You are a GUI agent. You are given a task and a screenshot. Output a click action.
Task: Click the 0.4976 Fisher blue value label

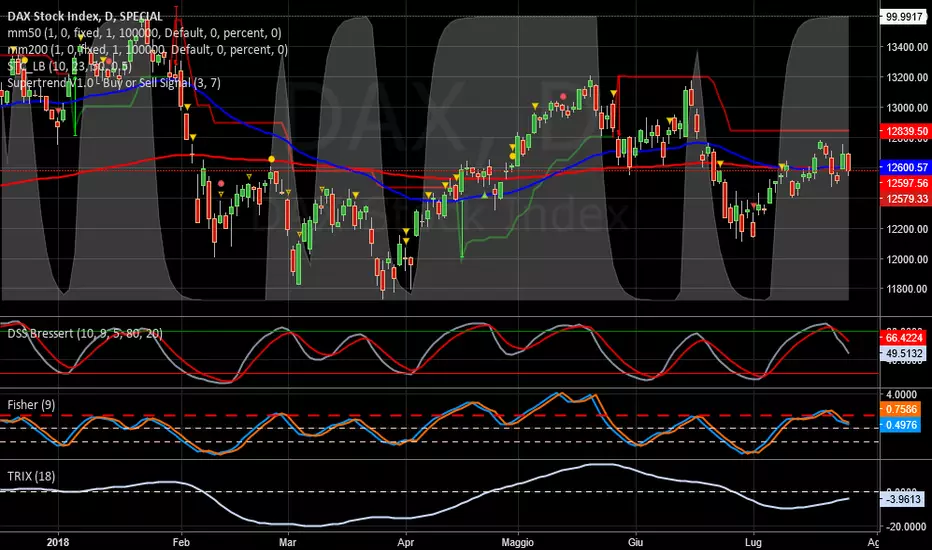point(900,425)
